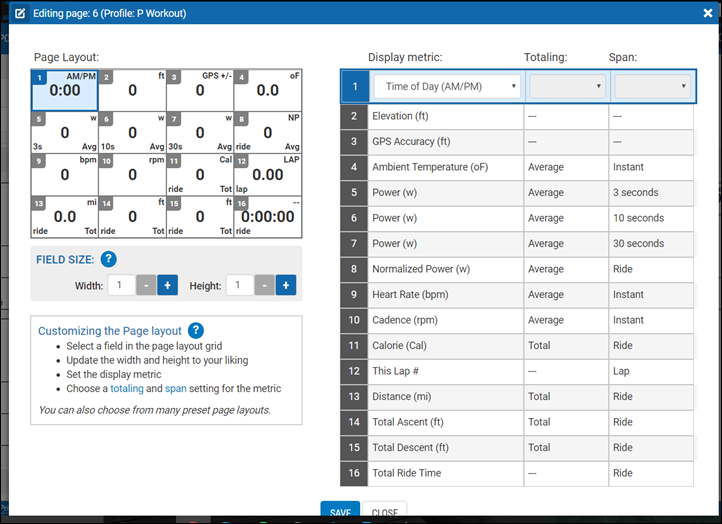Click the Width input field

coord(121,286)
